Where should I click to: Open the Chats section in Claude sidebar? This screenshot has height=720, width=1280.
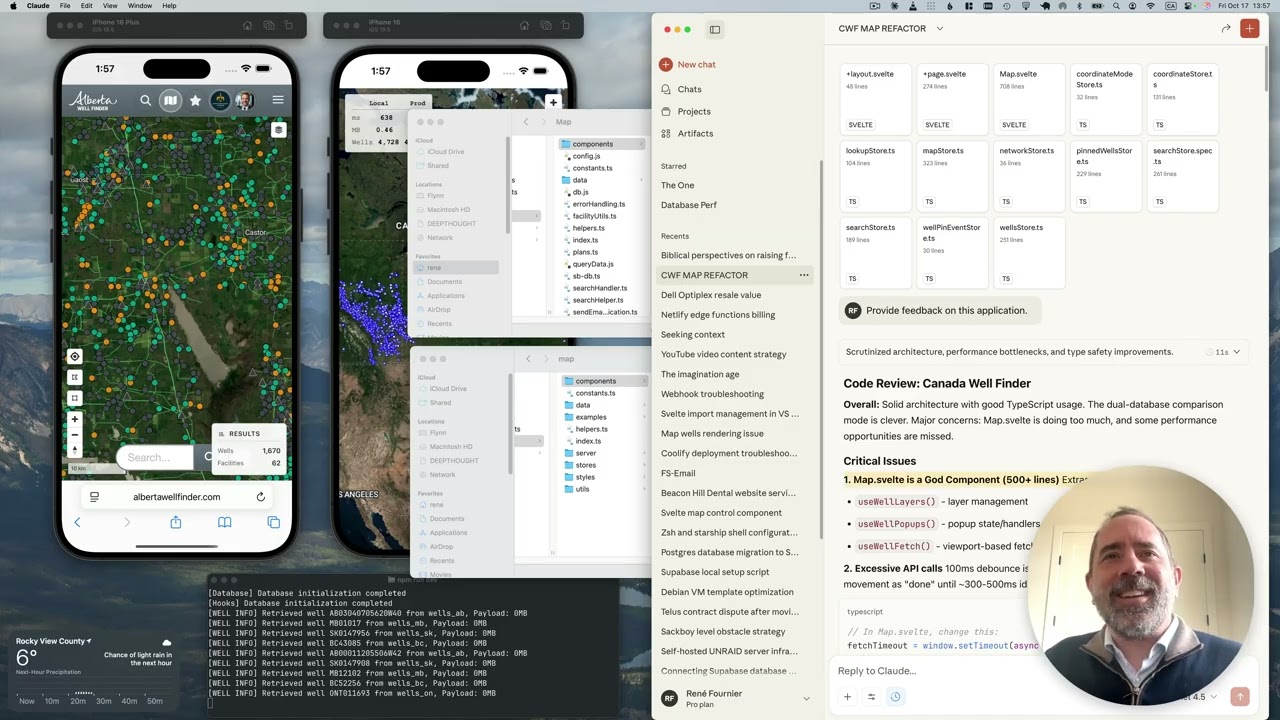[x=689, y=89]
